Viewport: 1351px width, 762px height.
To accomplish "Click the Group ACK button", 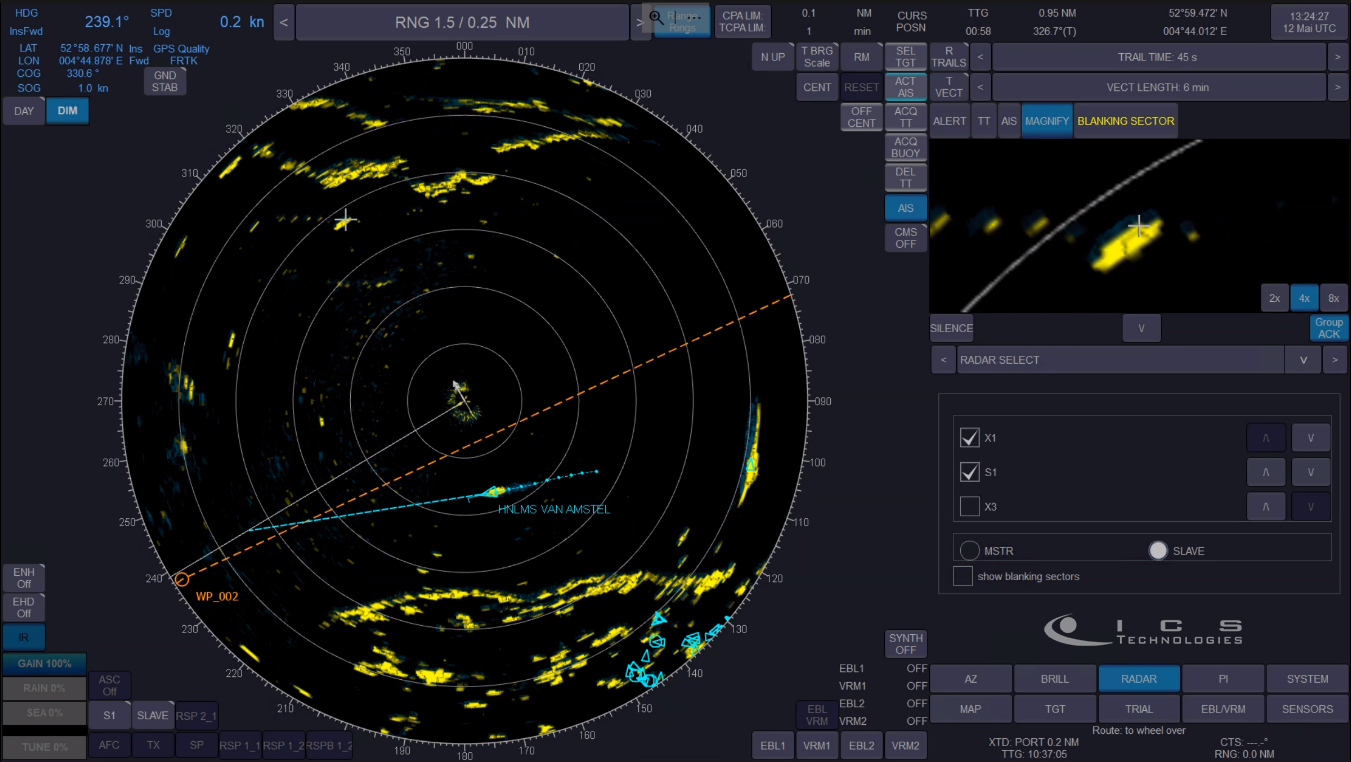I will (x=1329, y=328).
